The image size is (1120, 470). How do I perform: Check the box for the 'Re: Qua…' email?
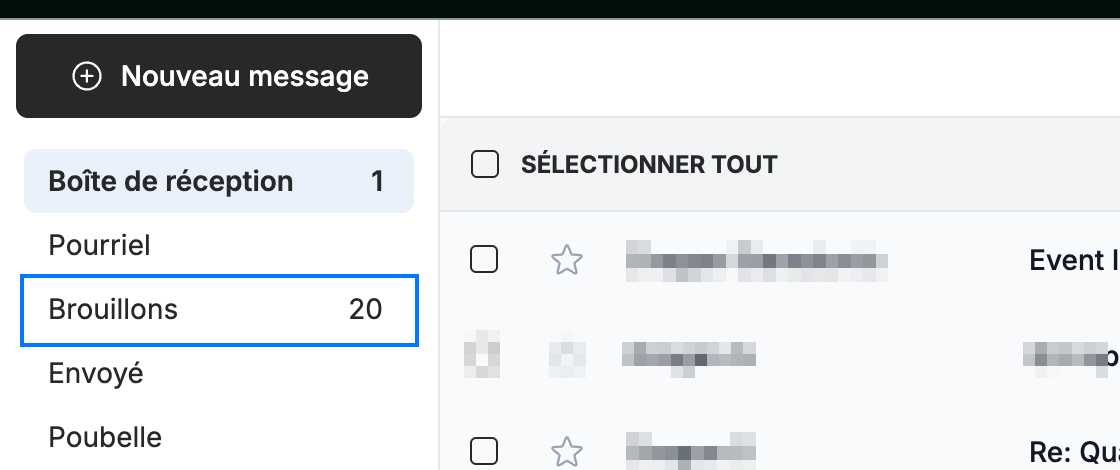click(x=484, y=451)
